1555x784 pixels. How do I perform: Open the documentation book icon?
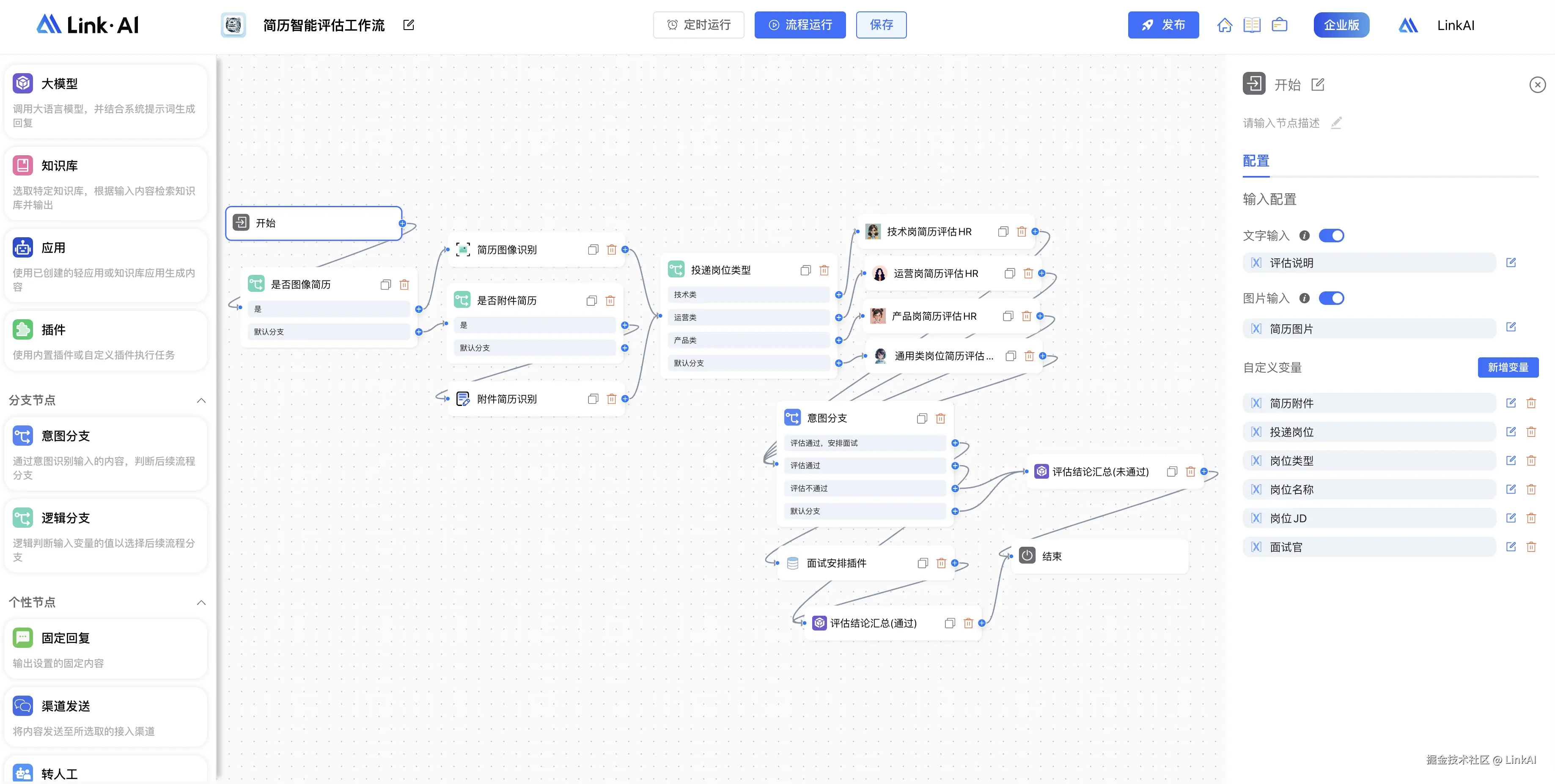point(1251,25)
